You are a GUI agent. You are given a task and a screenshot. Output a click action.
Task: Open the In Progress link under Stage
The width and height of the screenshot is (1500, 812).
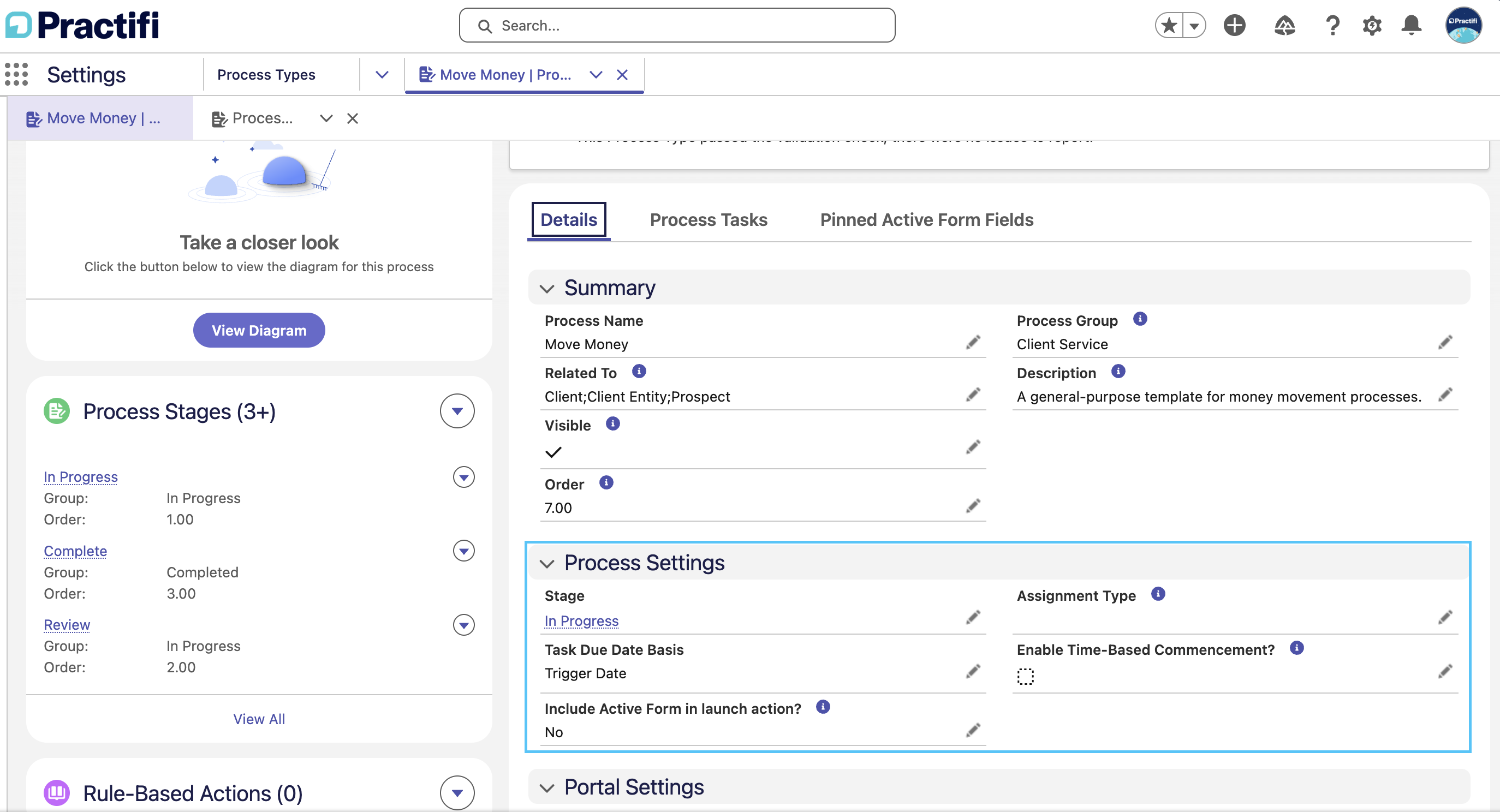coord(582,621)
